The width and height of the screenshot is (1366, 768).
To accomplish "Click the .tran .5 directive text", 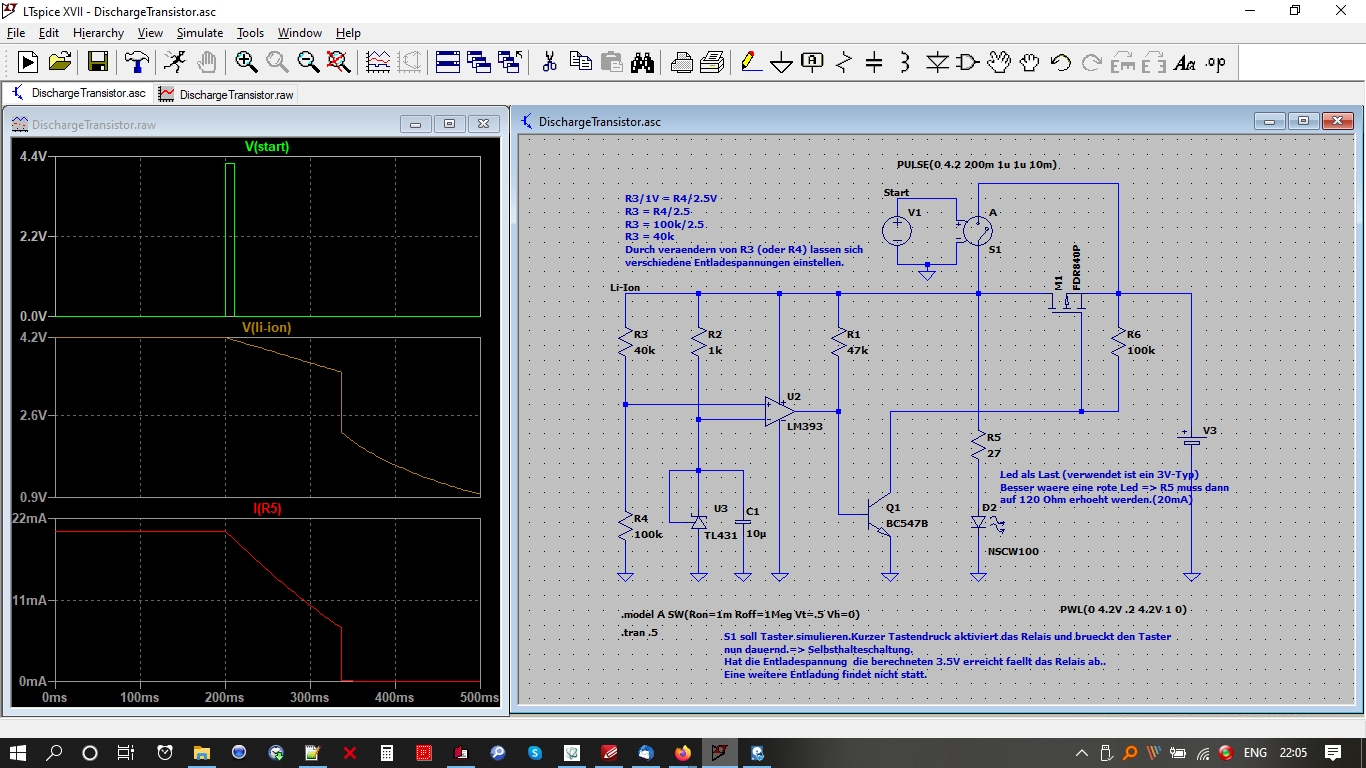I will (640, 633).
